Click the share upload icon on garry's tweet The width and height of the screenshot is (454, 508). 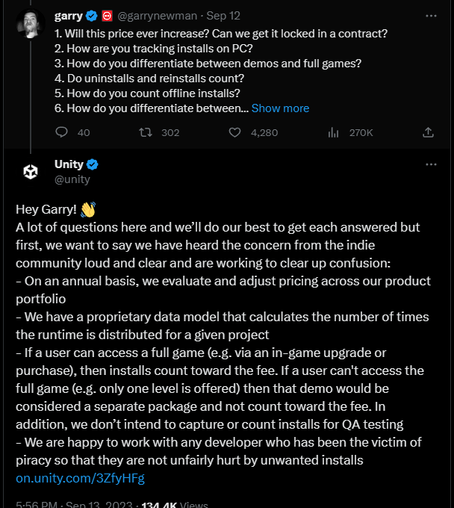(428, 132)
